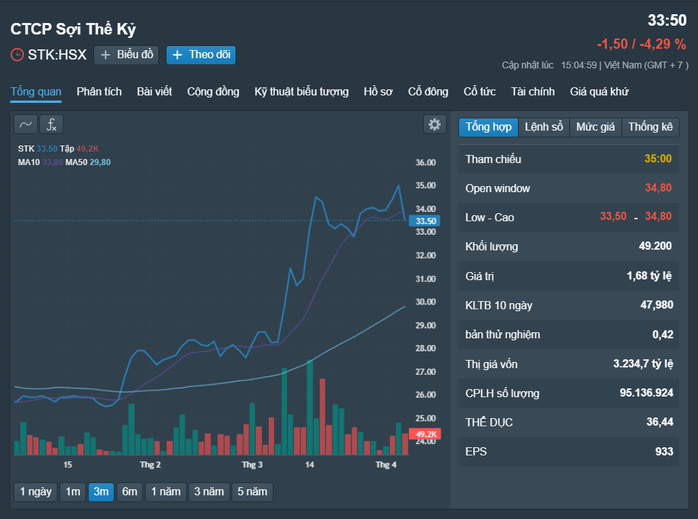
Task: Click the Tập 49,2K legend entry
Action: tap(79, 149)
